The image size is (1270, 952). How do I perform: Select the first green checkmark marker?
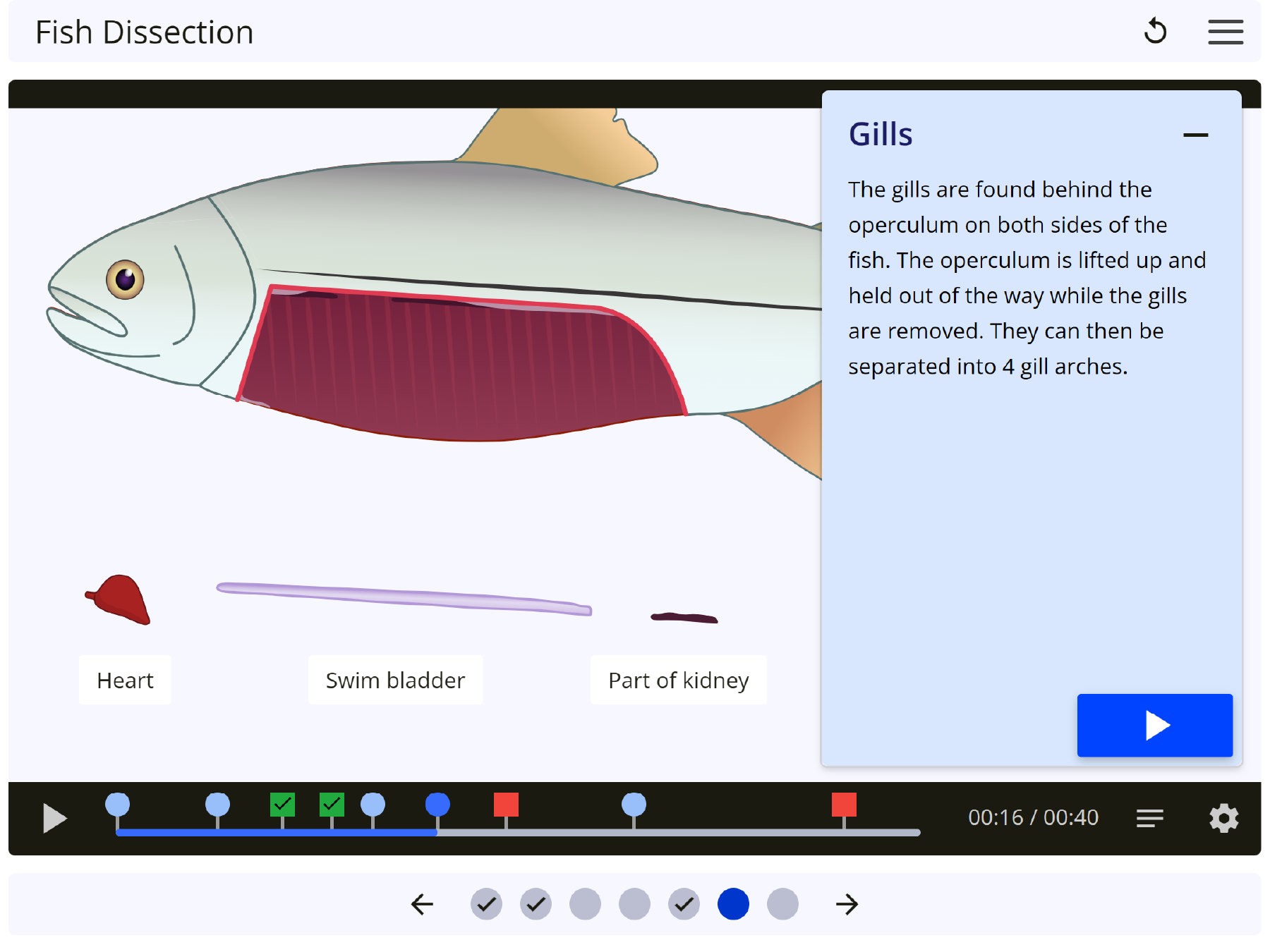coord(282,805)
